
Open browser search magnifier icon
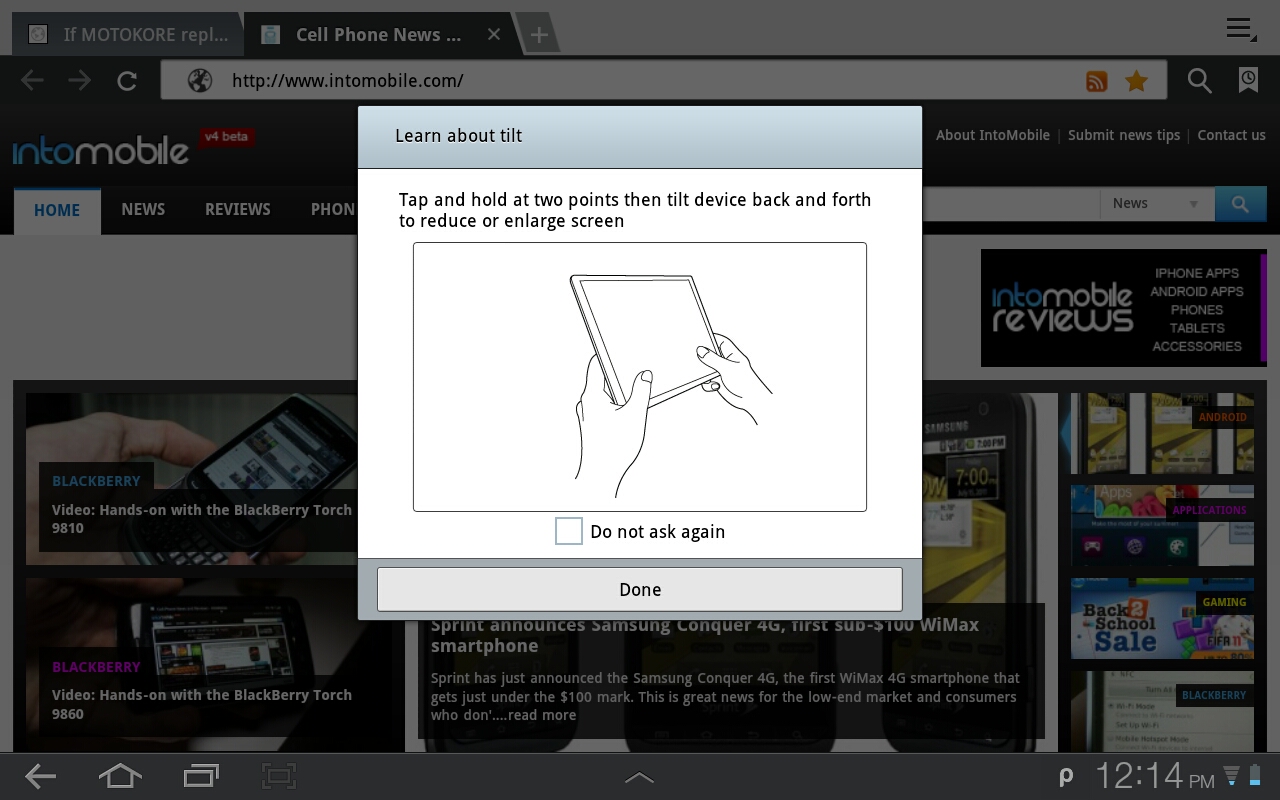[x=1199, y=81]
